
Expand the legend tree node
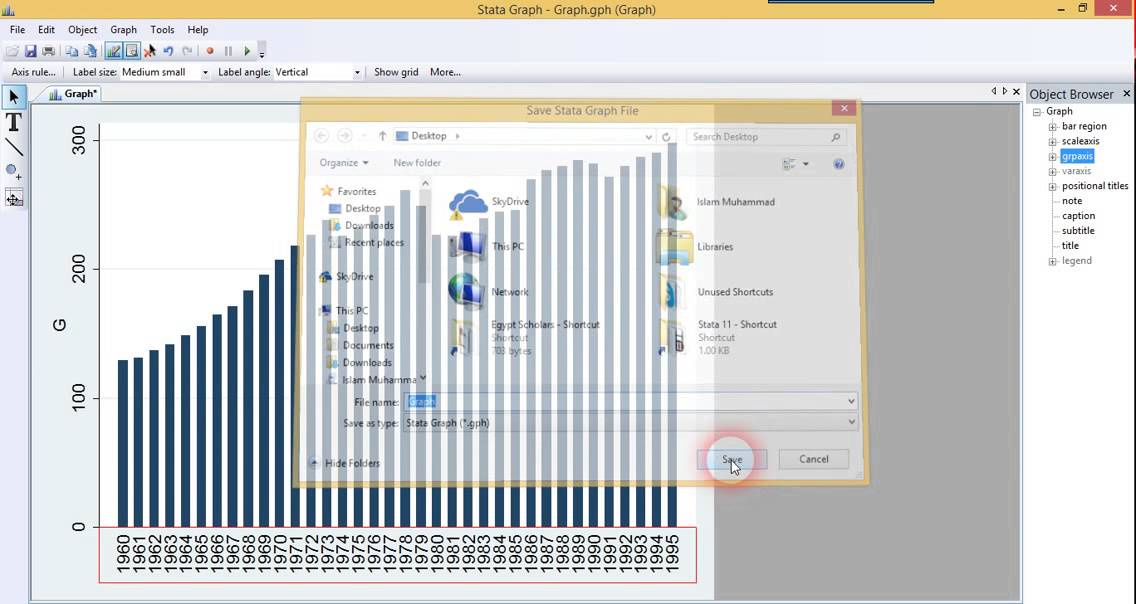(1053, 261)
